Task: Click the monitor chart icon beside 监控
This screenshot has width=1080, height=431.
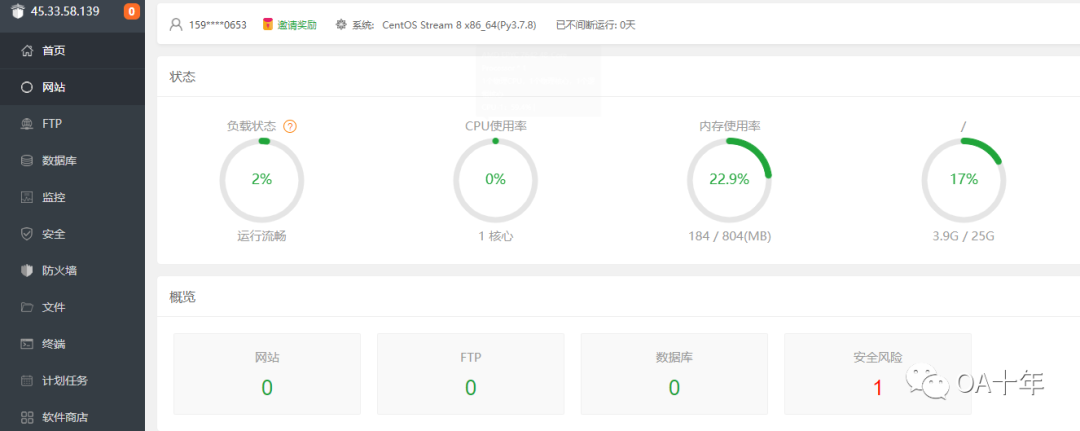Action: pyautogui.click(x=27, y=198)
